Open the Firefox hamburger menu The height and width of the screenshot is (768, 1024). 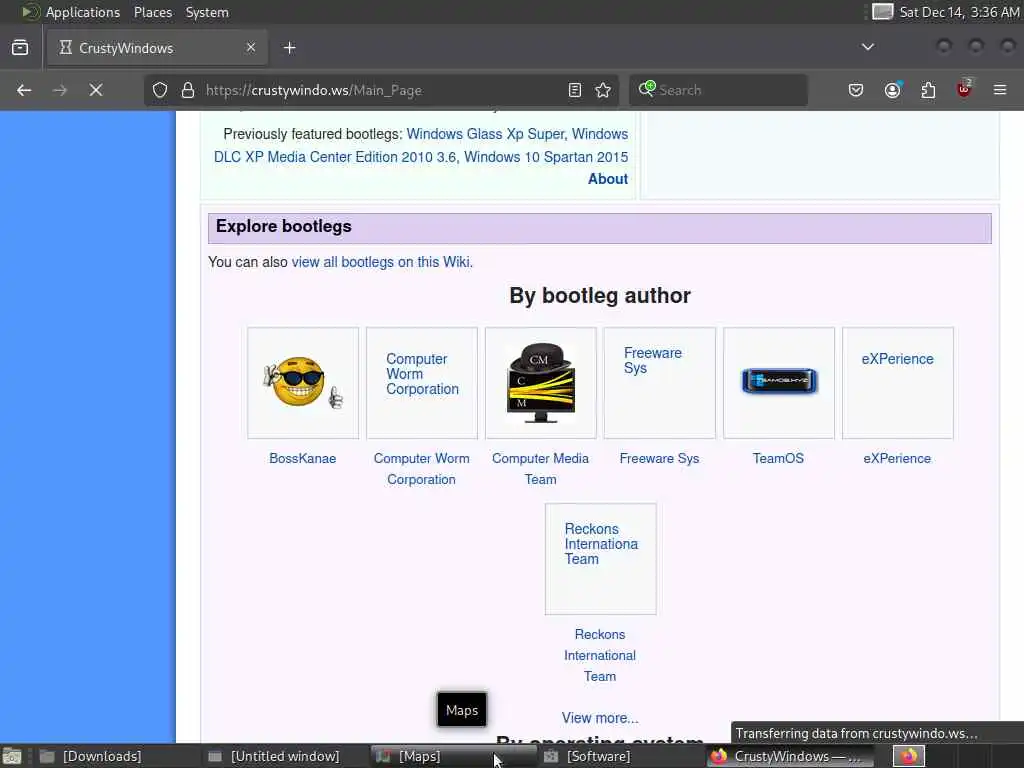click(x=1000, y=90)
